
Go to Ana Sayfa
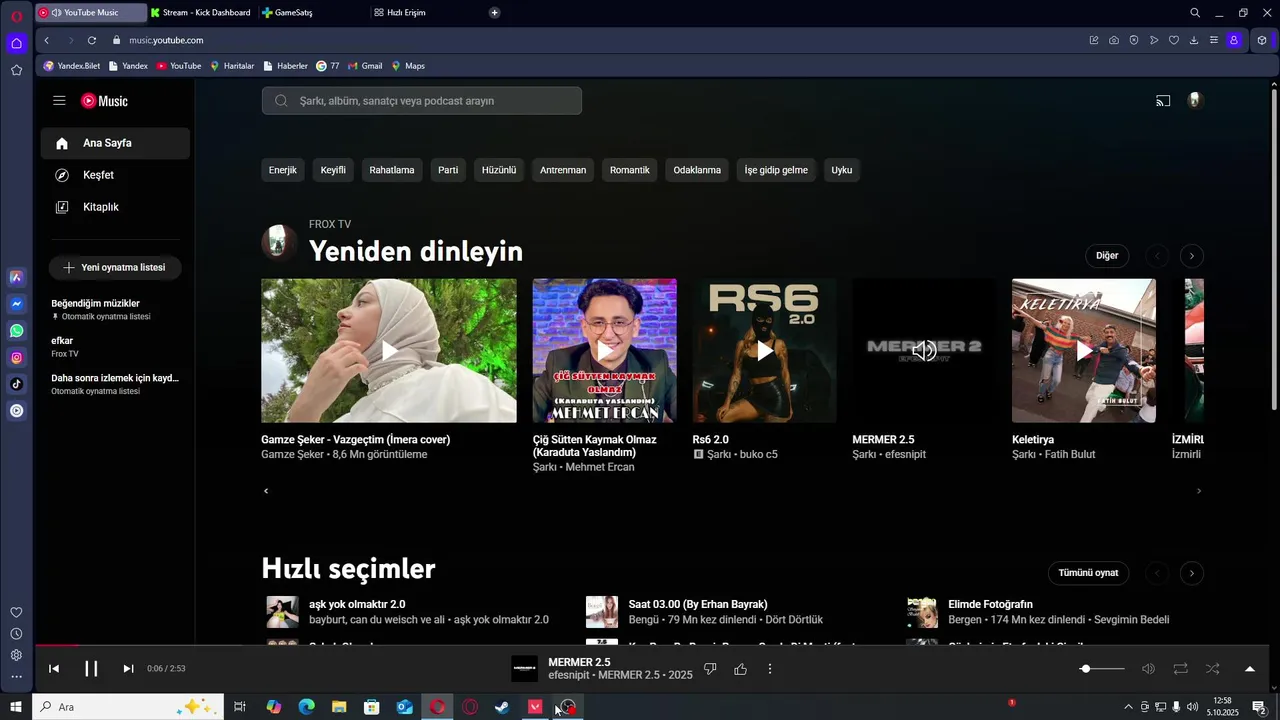[115, 143]
